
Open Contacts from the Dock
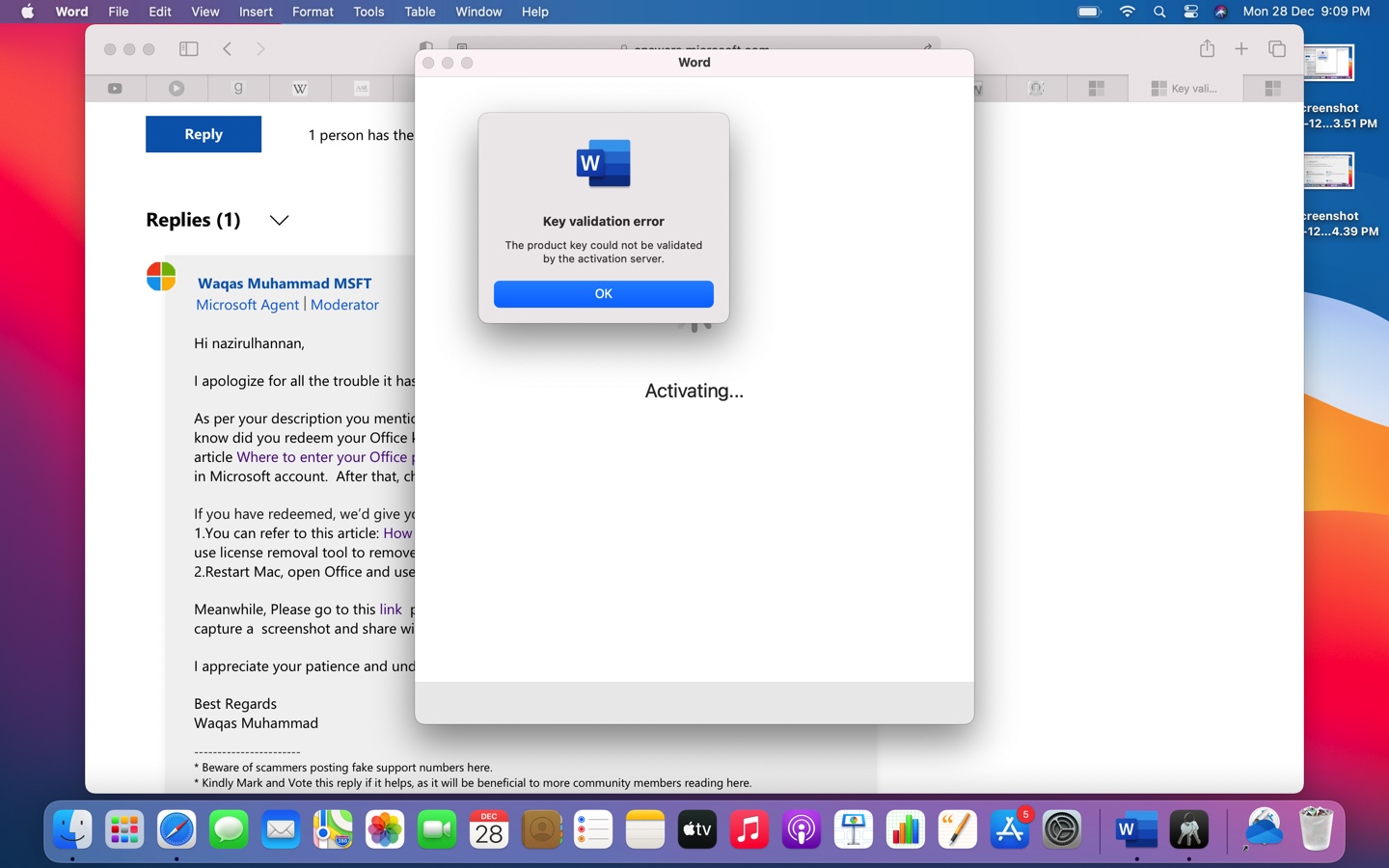tap(541, 829)
